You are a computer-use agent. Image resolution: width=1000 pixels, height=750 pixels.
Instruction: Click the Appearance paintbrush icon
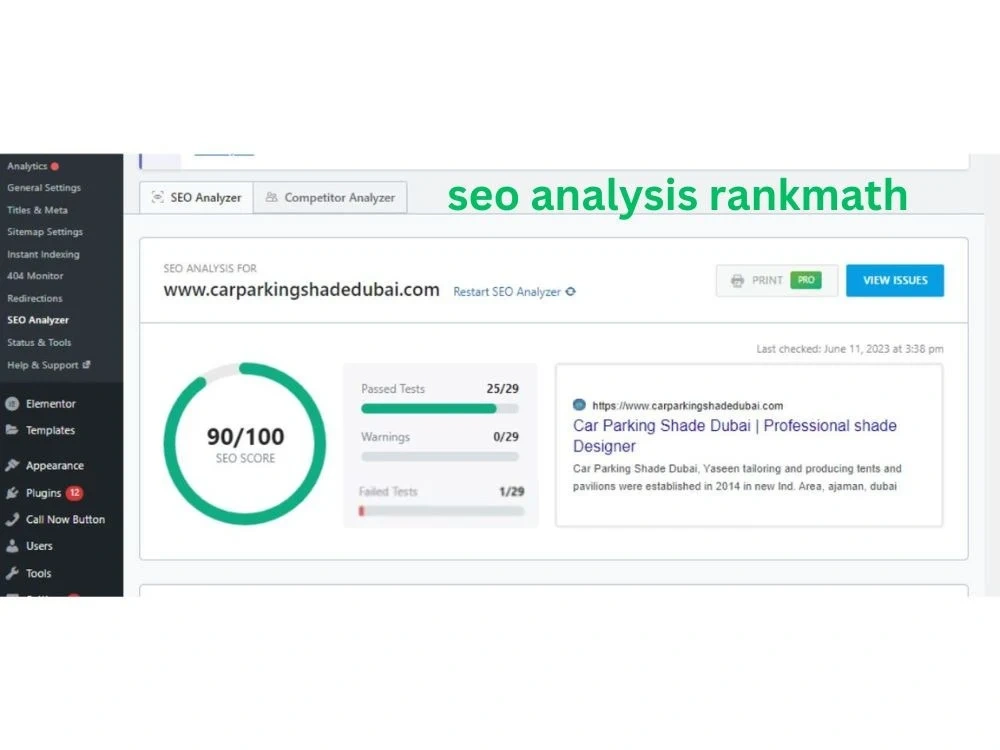[11, 465]
